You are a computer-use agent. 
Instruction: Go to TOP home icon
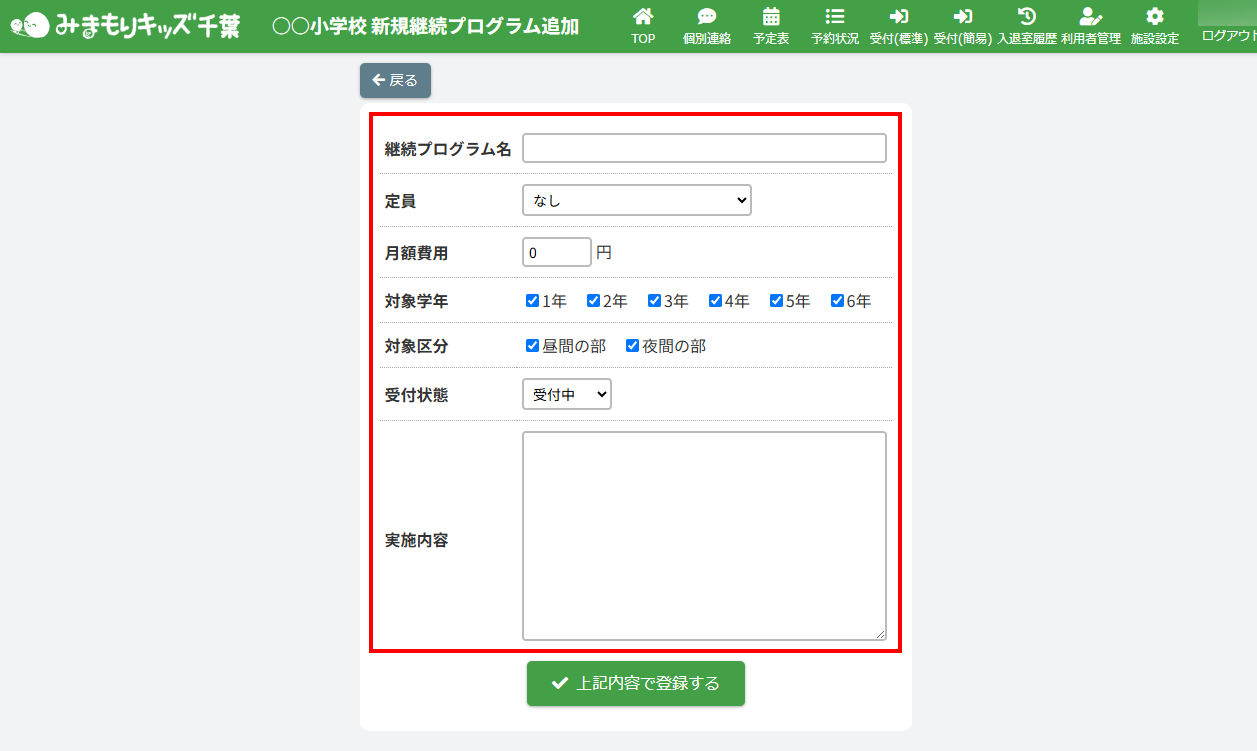[643, 17]
